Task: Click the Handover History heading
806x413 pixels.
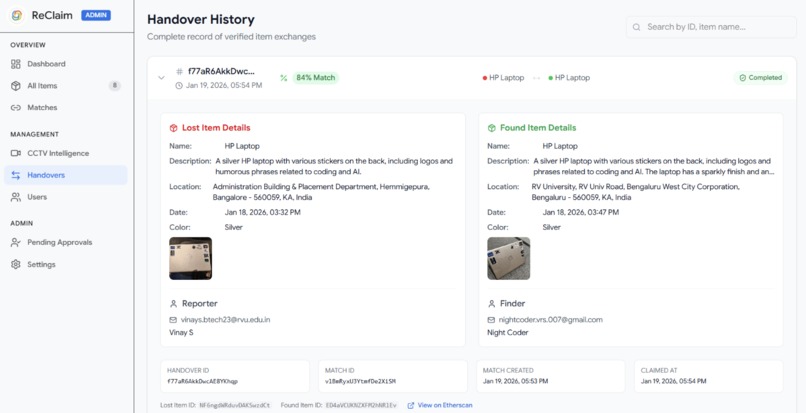Action: (201, 20)
